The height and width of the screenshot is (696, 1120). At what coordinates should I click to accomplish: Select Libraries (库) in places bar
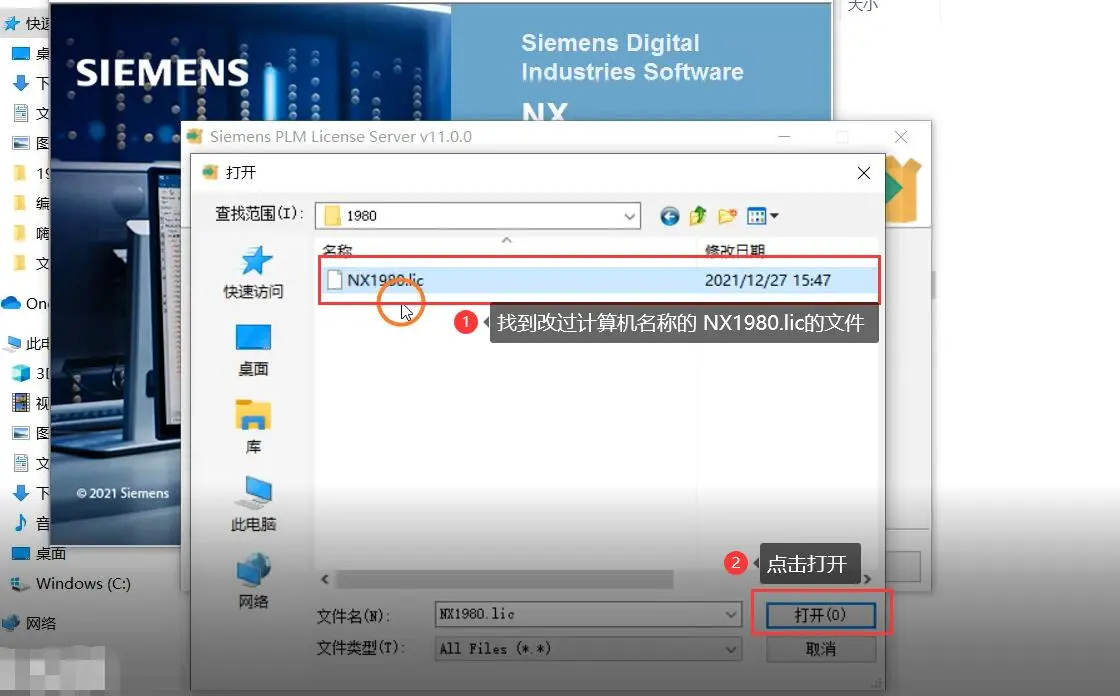(254, 427)
